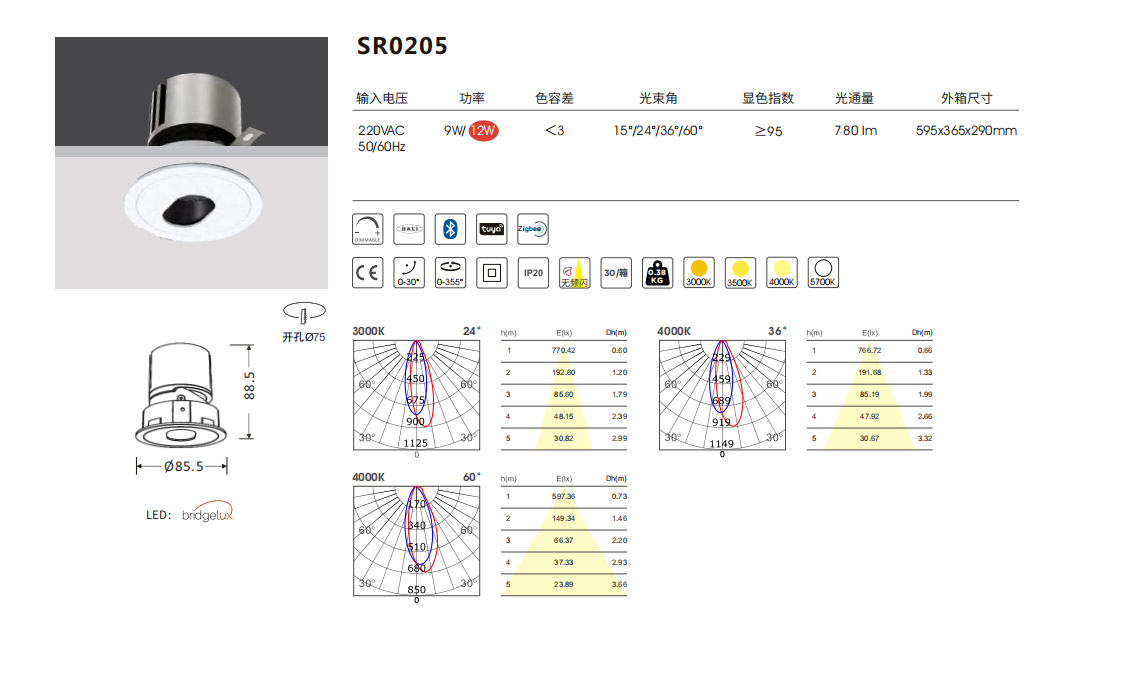This screenshot has height=684, width=1144.
Task: Click the 功率 column header
Action: 472,98
